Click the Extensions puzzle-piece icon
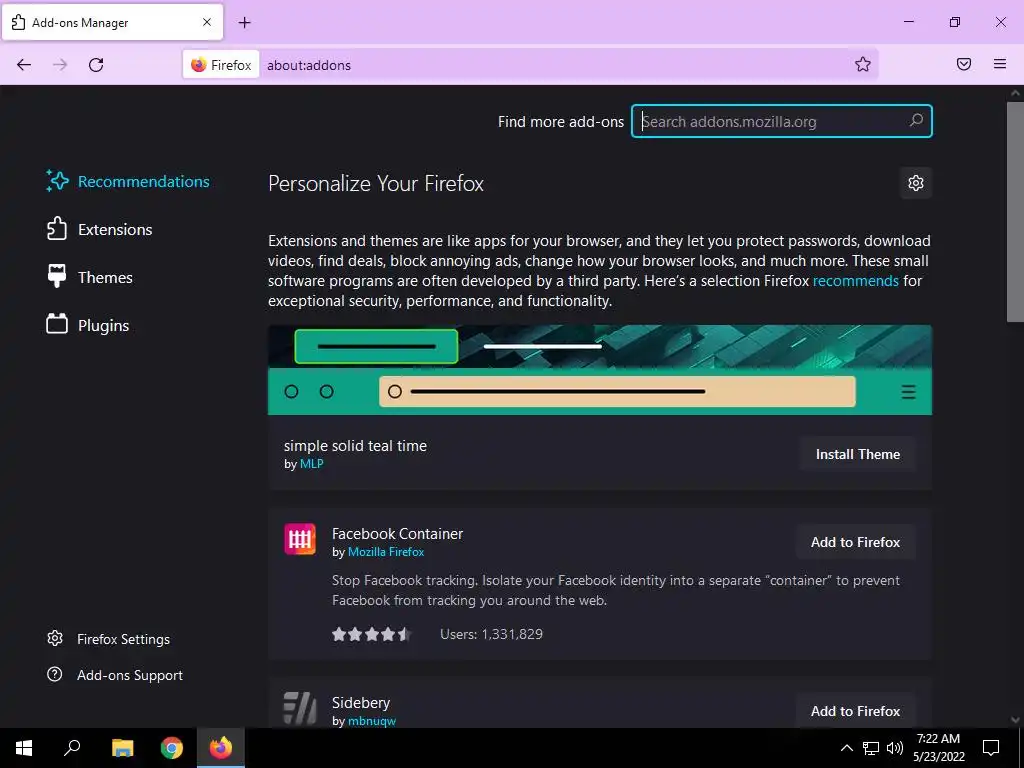This screenshot has height=768, width=1024. (57, 229)
